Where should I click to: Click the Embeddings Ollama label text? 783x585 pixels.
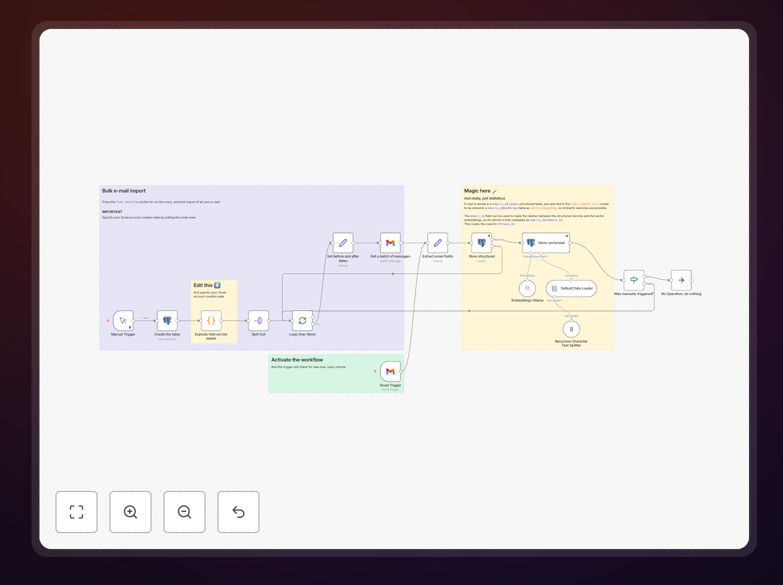(527, 300)
